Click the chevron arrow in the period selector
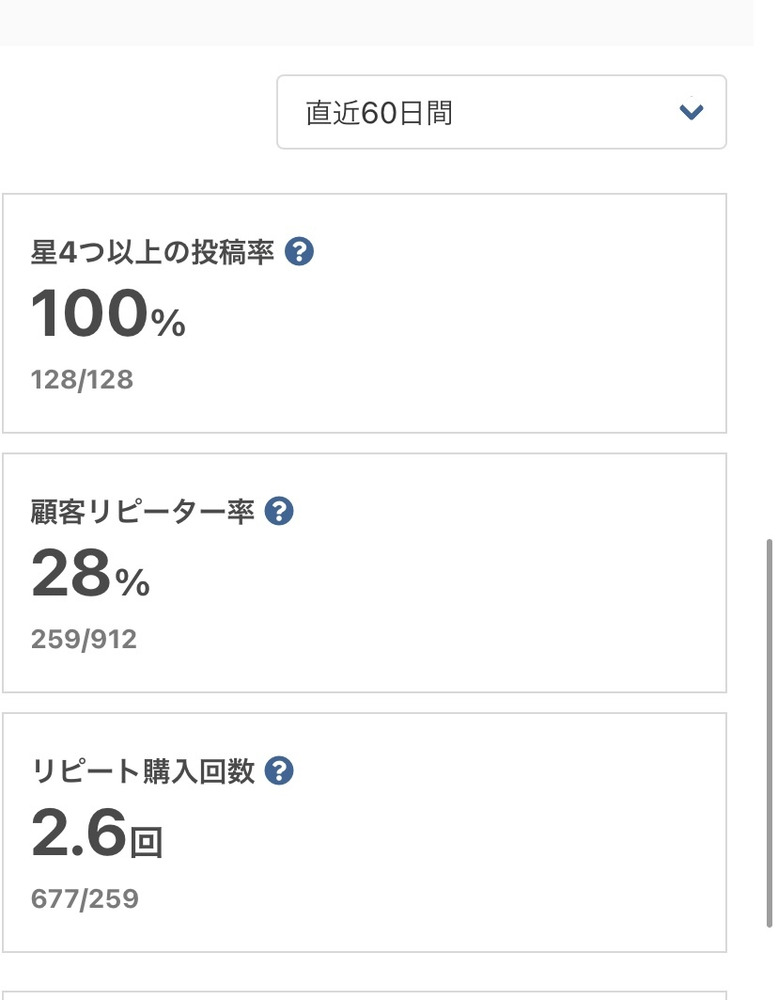Image resolution: width=778 pixels, height=1000 pixels. [691, 112]
